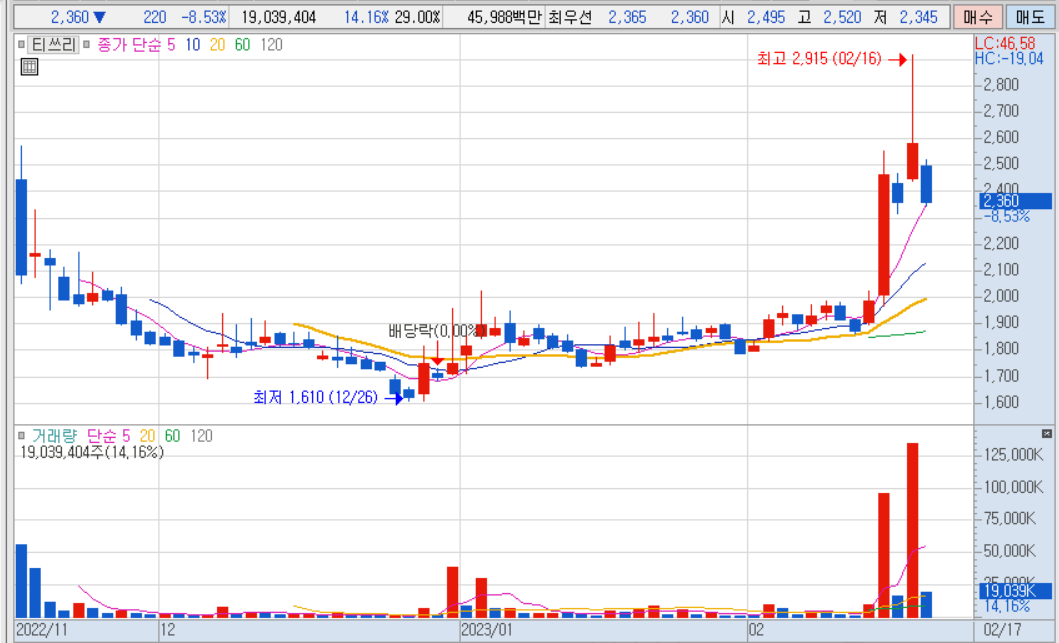Click the 2,520 high price value
This screenshot has width=1059, height=643.
(x=842, y=17)
